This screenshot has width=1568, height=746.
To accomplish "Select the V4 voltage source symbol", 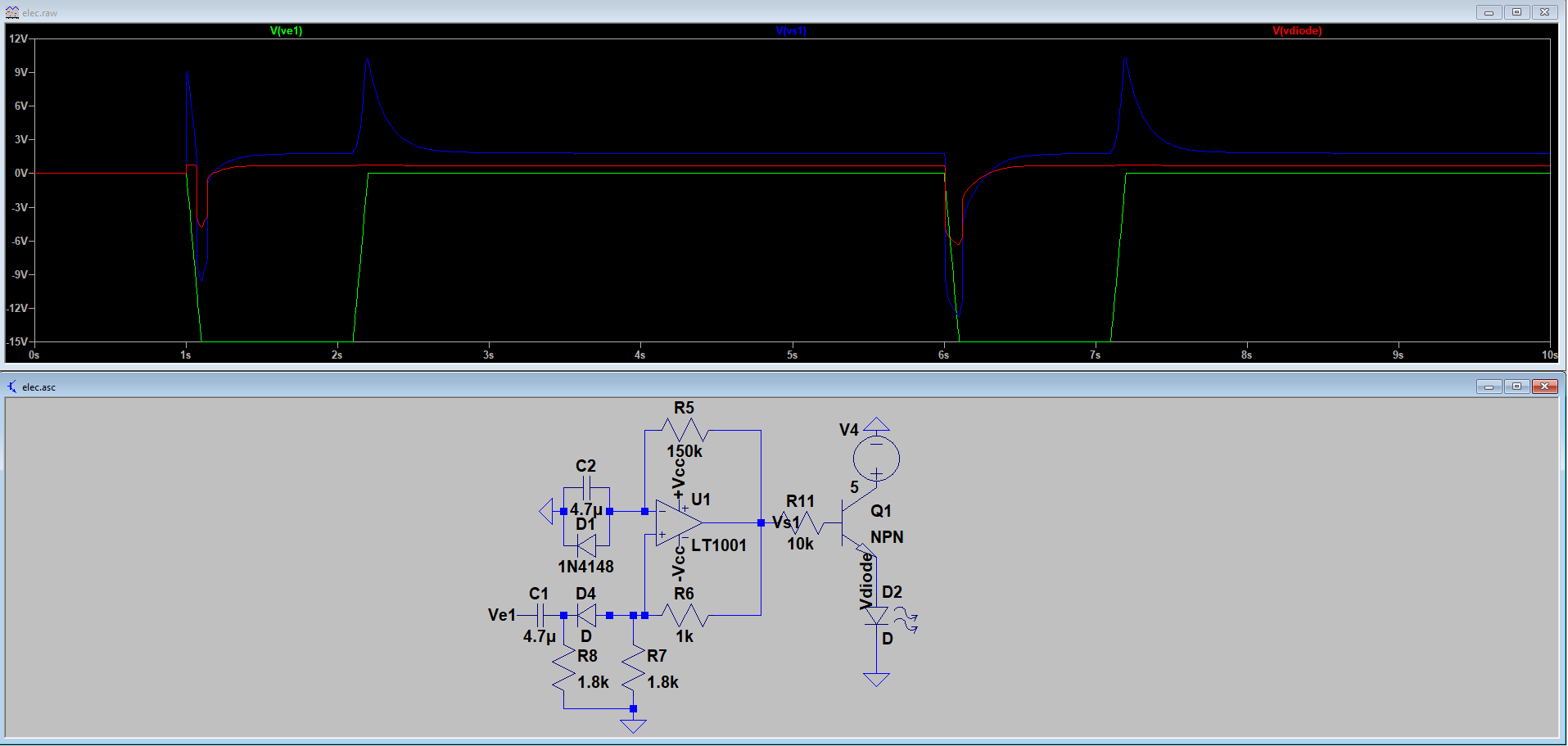I will (x=876, y=459).
